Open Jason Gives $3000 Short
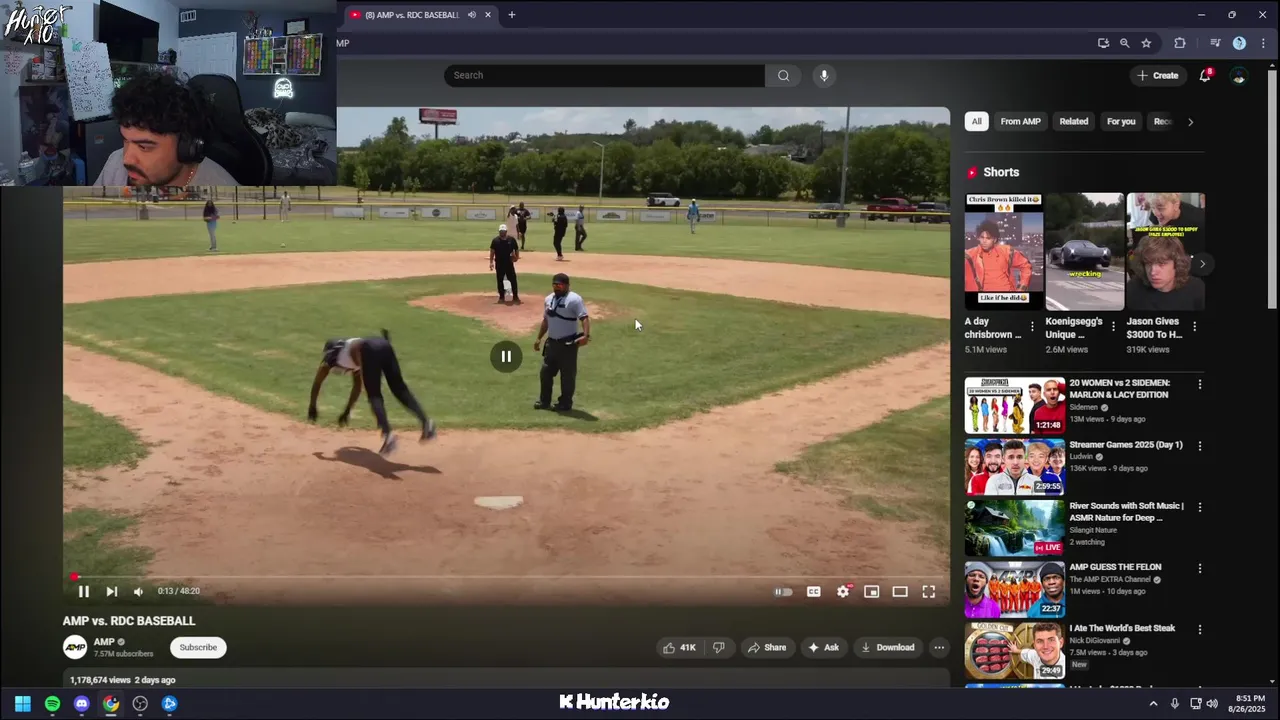Screen dimensions: 1280x720 tap(1166, 252)
